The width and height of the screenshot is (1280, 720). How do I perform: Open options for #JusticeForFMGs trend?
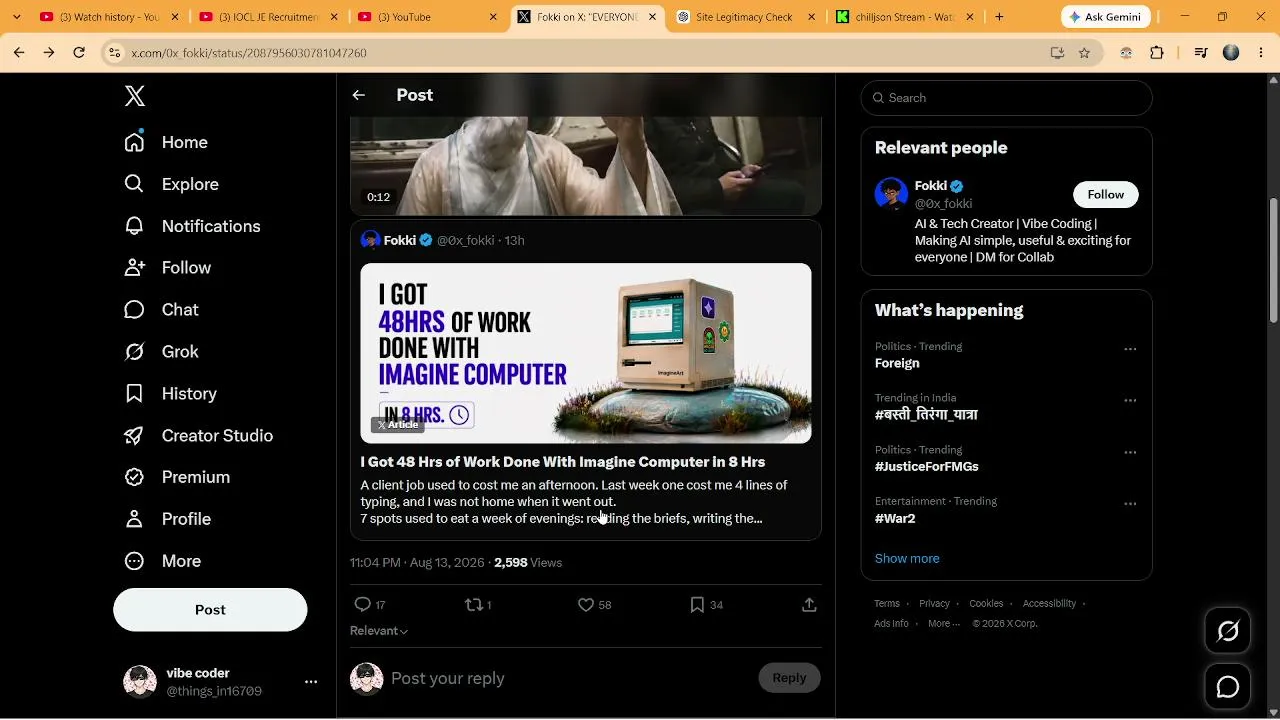(1130, 452)
